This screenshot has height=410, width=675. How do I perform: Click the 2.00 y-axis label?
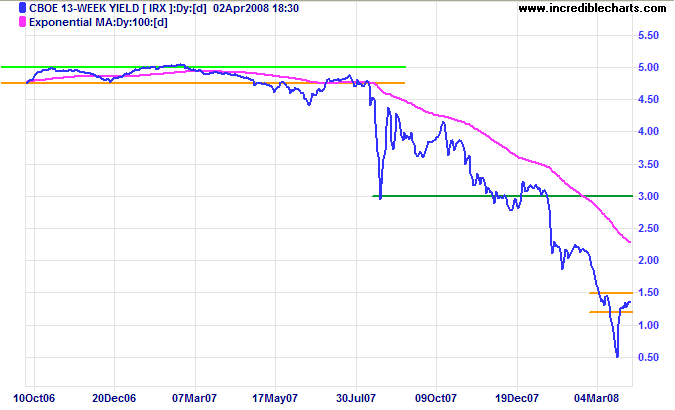(x=648, y=260)
